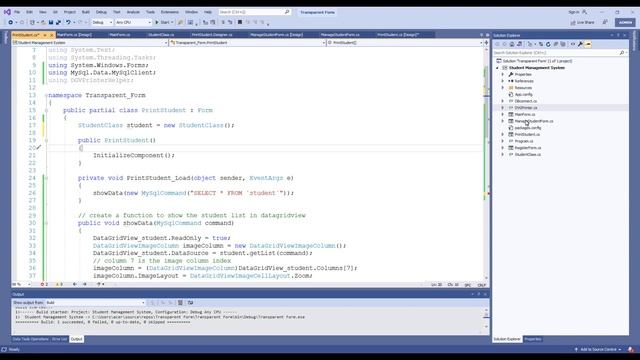This screenshot has width=640, height=360.
Task: Switch to the Properties panel tab
Action: tap(533, 339)
